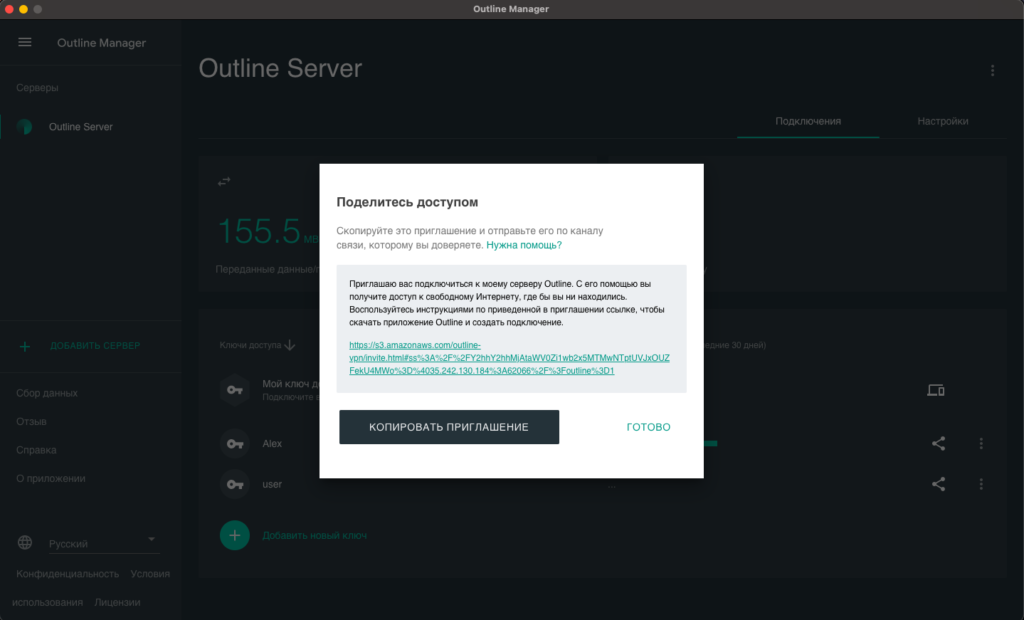Open Лицензии link
The width and height of the screenshot is (1024, 620).
118,602
